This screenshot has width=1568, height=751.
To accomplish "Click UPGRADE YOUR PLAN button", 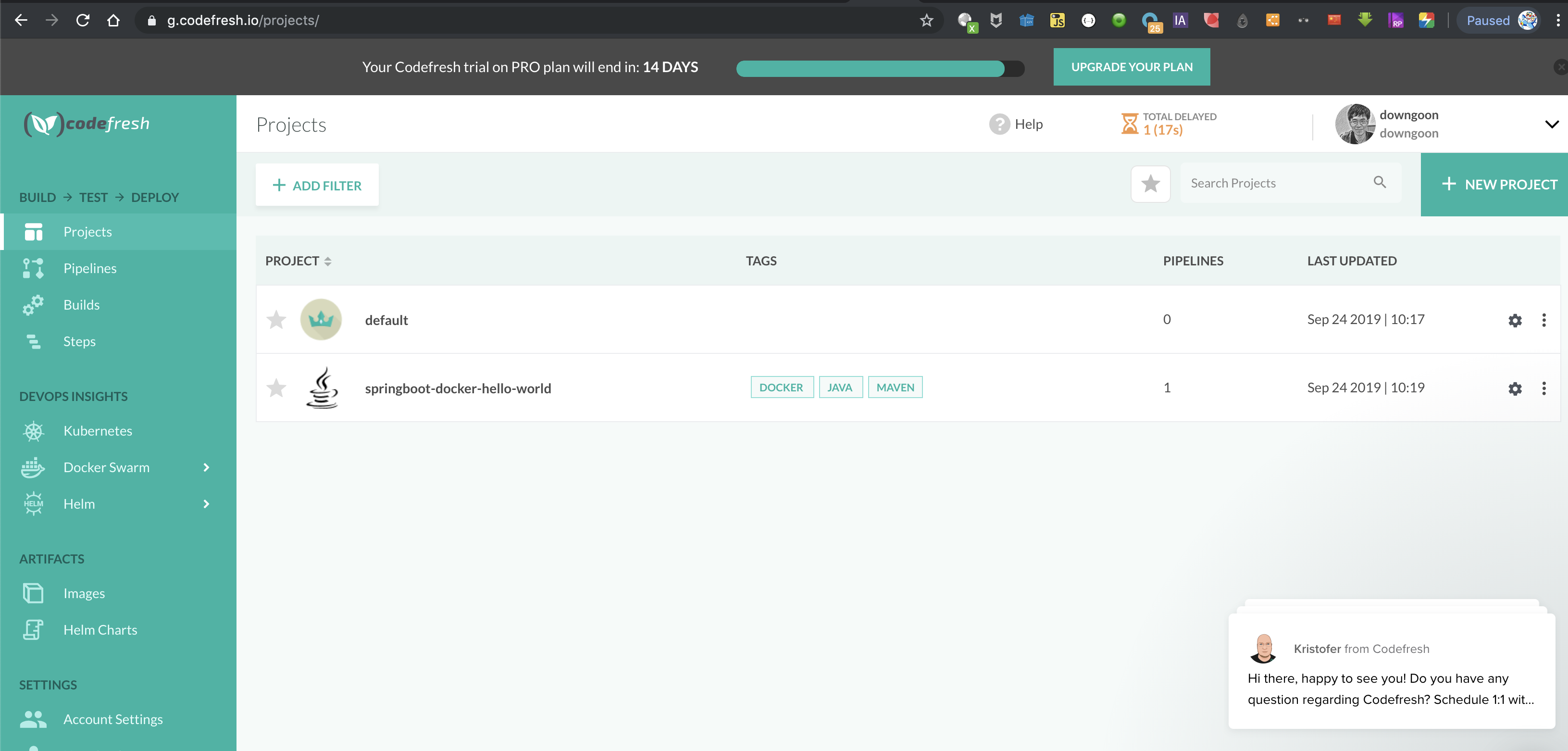I will 1131,67.
